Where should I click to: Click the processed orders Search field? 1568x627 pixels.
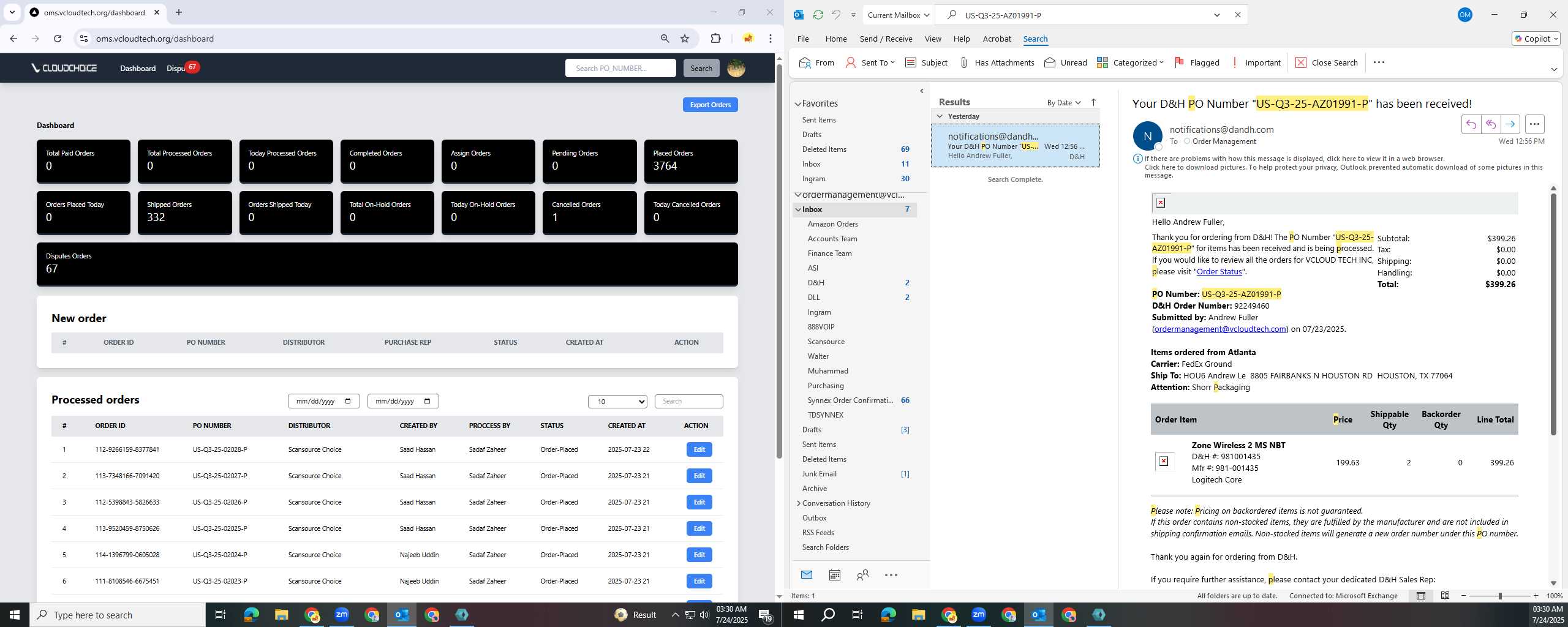coord(688,401)
